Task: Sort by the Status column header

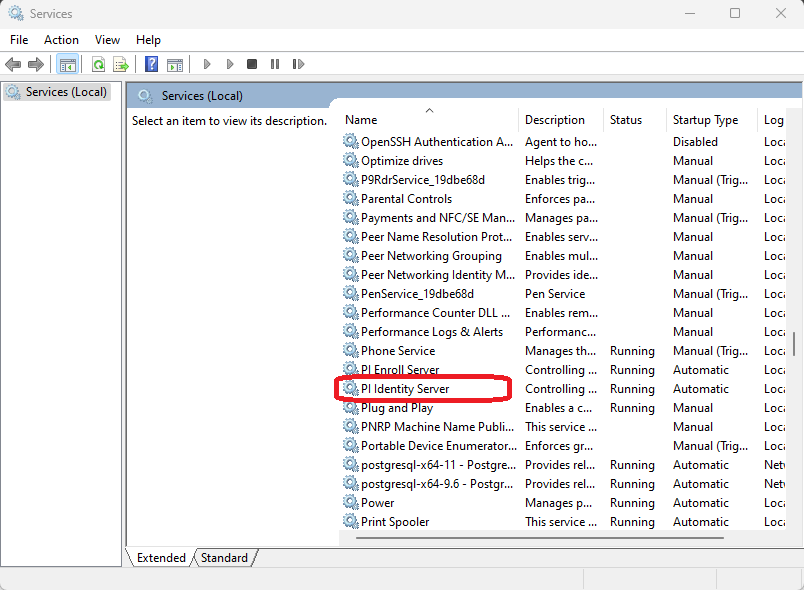Action: point(635,119)
